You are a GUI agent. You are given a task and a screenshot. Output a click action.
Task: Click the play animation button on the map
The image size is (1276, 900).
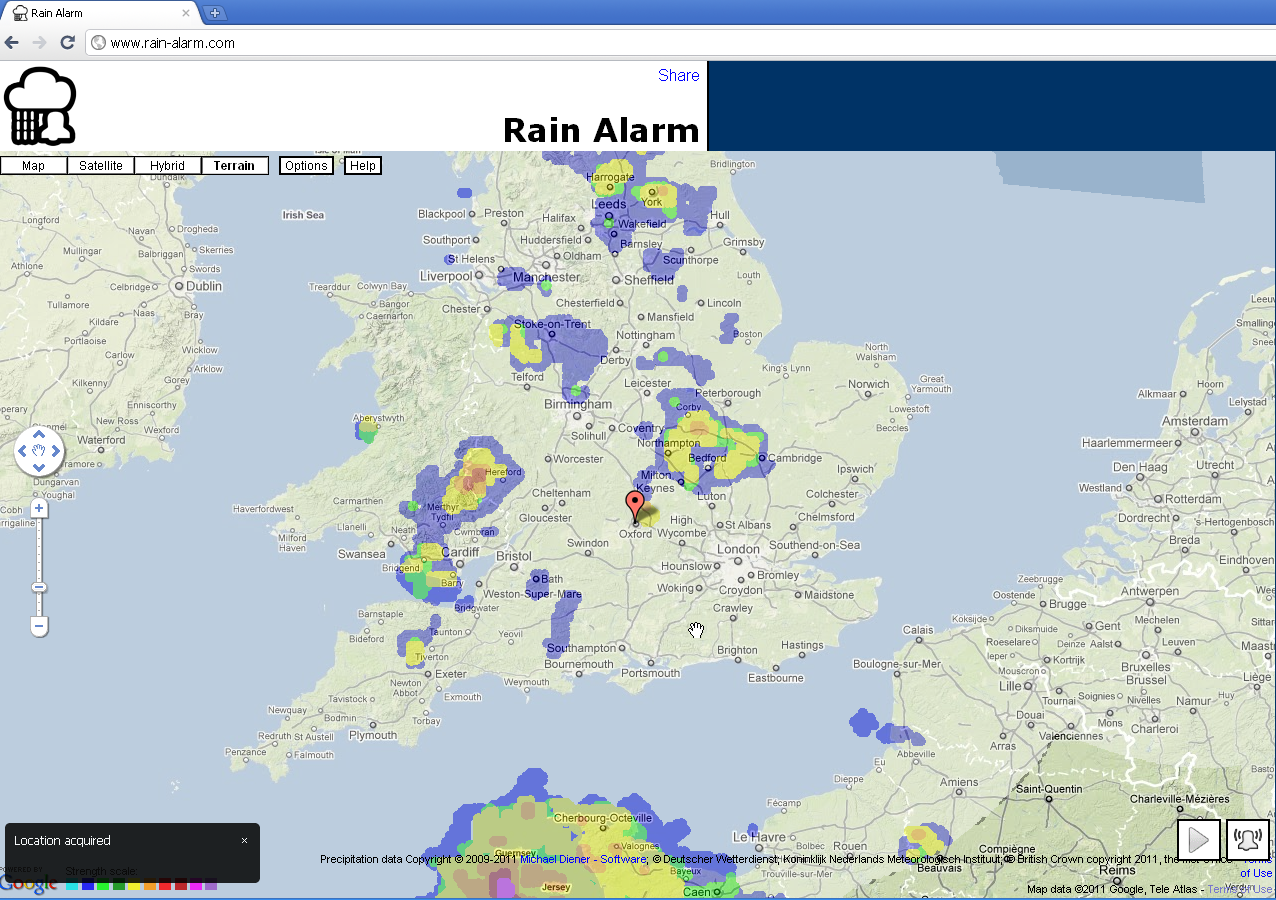(1198, 840)
